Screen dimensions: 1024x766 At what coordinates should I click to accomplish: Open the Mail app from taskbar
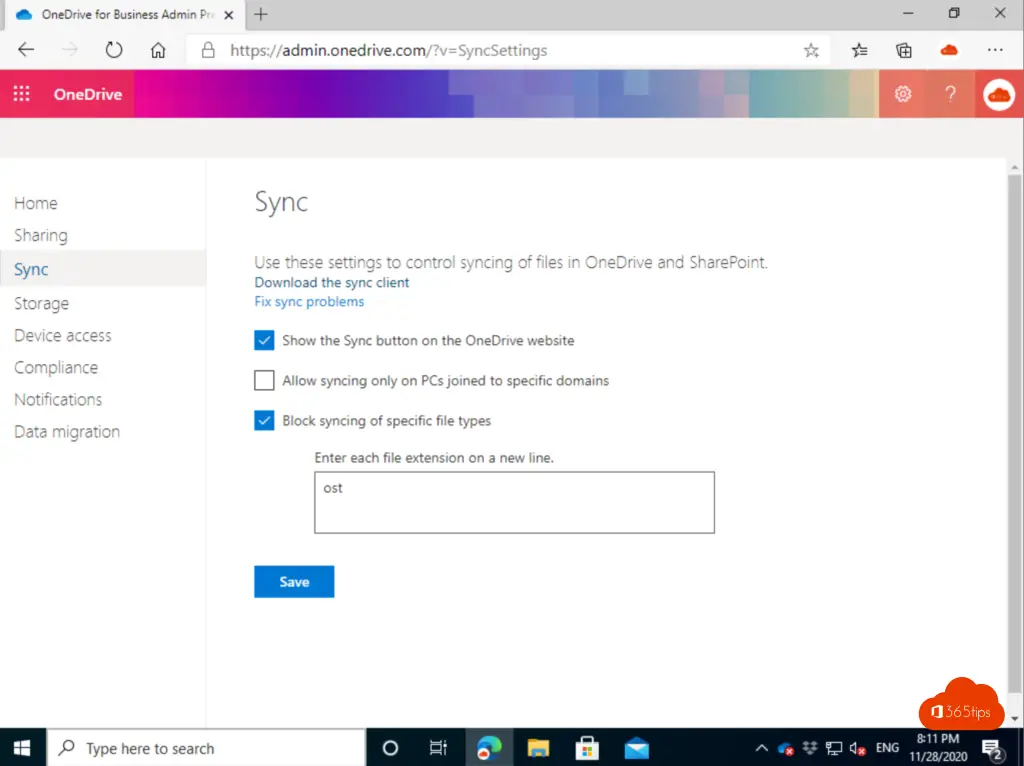pyautogui.click(x=636, y=748)
